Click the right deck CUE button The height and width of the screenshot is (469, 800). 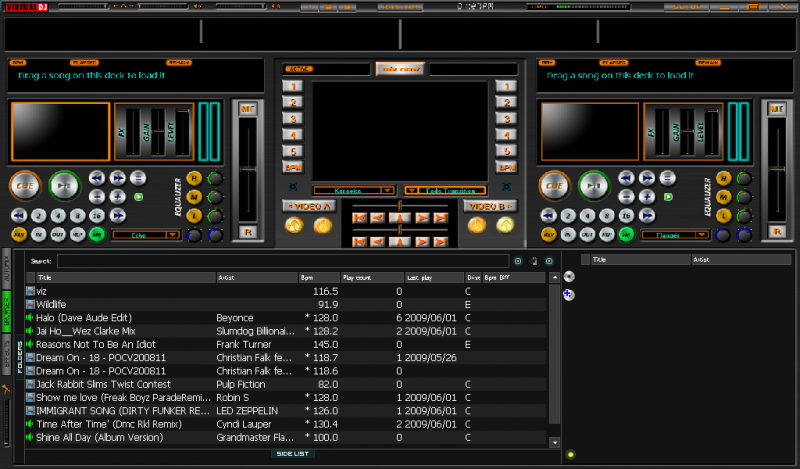tap(555, 186)
